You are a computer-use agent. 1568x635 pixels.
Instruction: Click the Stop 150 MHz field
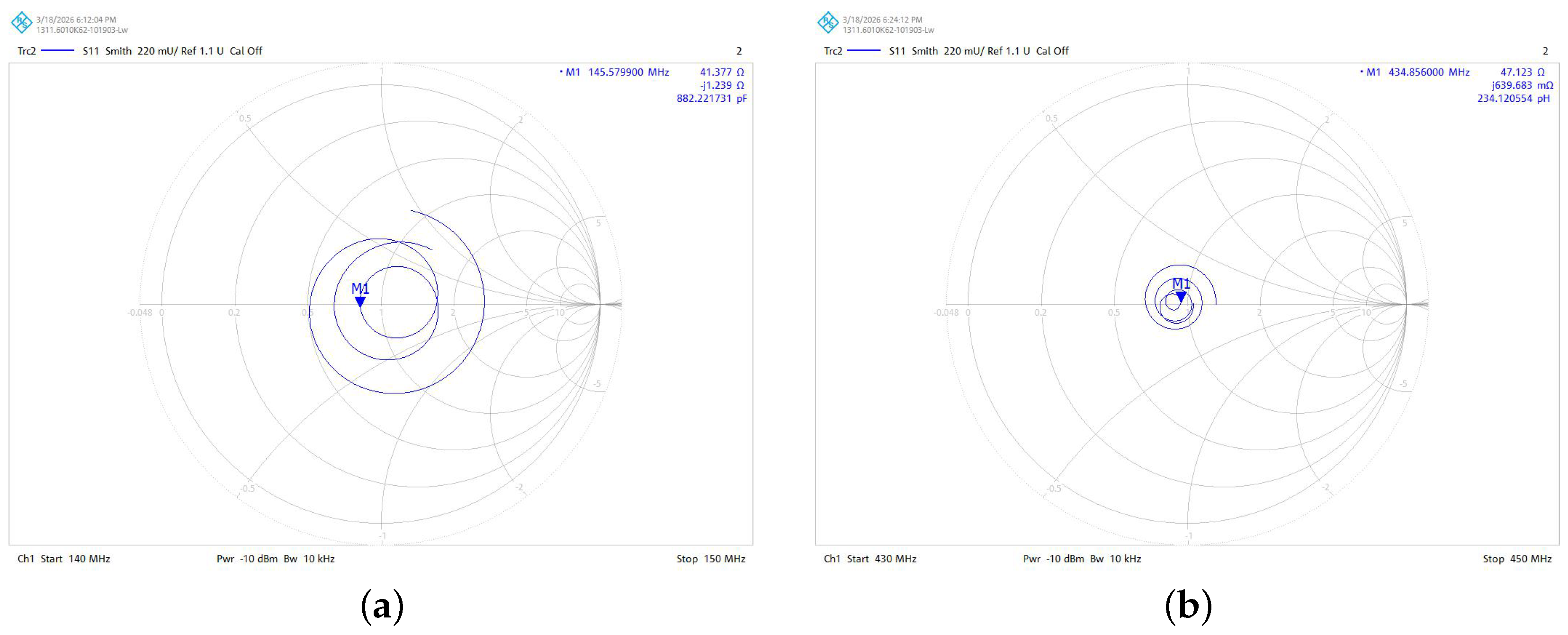711,559
